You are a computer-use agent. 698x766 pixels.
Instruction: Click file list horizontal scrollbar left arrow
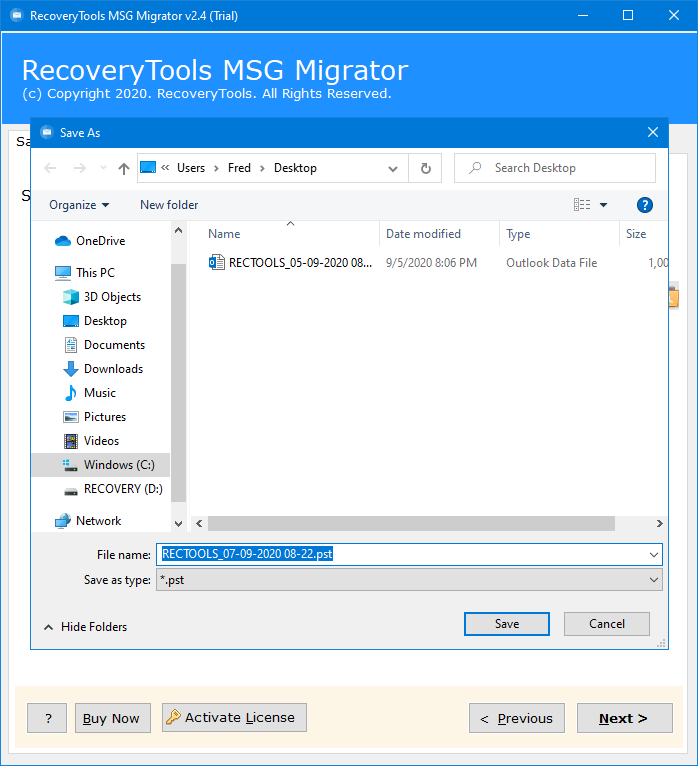199,523
